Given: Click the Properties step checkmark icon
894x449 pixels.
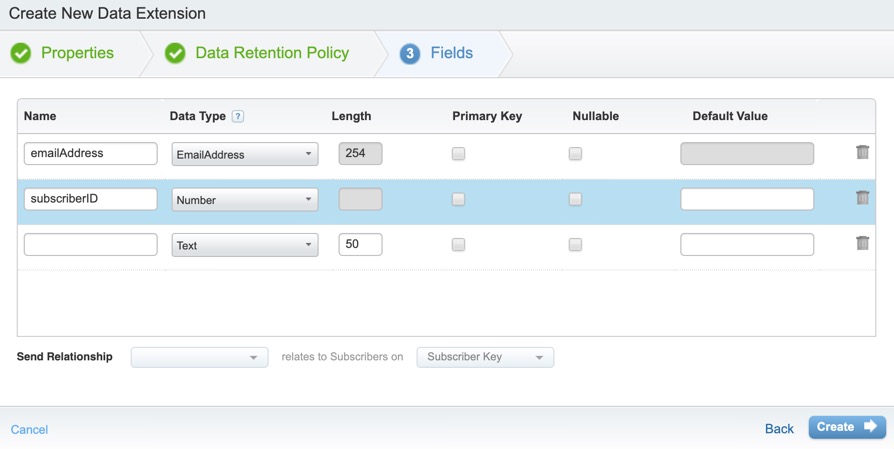Looking at the screenshot, I should click(x=21, y=53).
